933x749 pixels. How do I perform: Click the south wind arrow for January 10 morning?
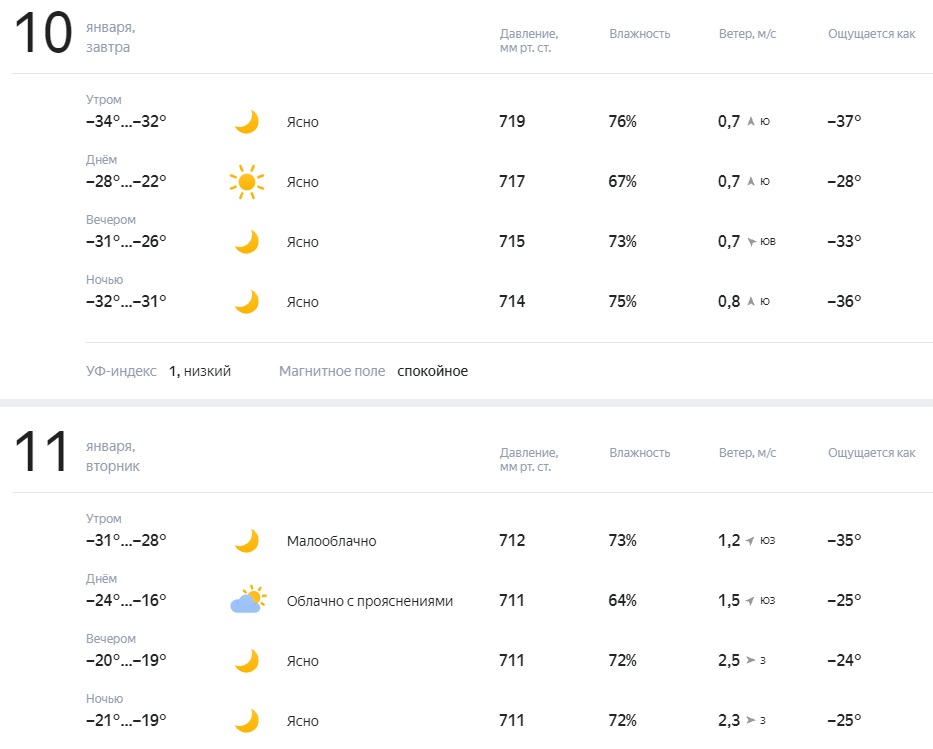pos(751,122)
